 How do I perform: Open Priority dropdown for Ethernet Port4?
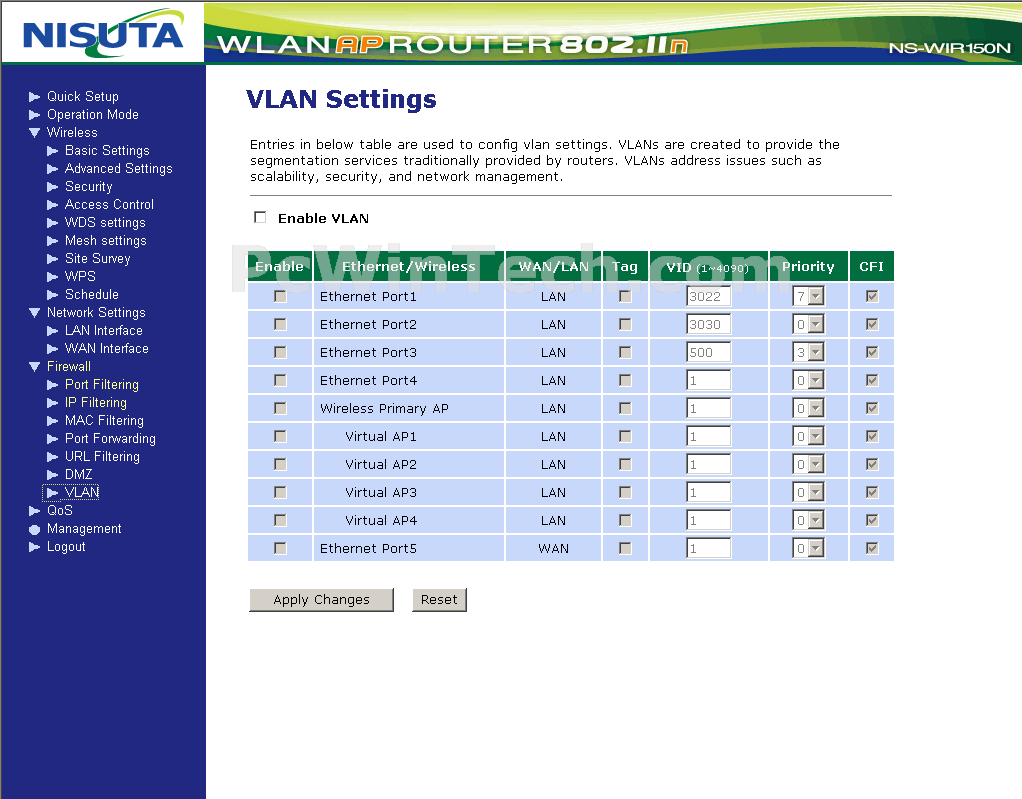(x=808, y=380)
